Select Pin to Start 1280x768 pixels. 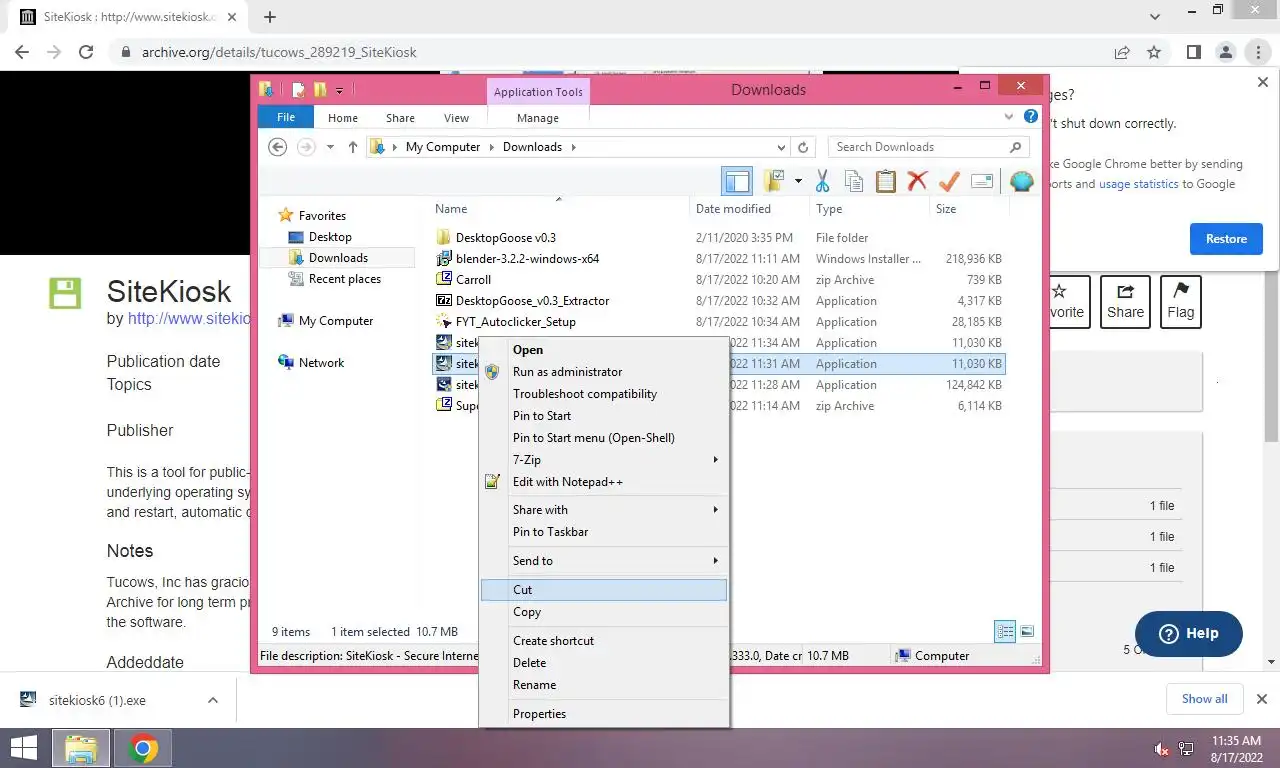point(604,416)
